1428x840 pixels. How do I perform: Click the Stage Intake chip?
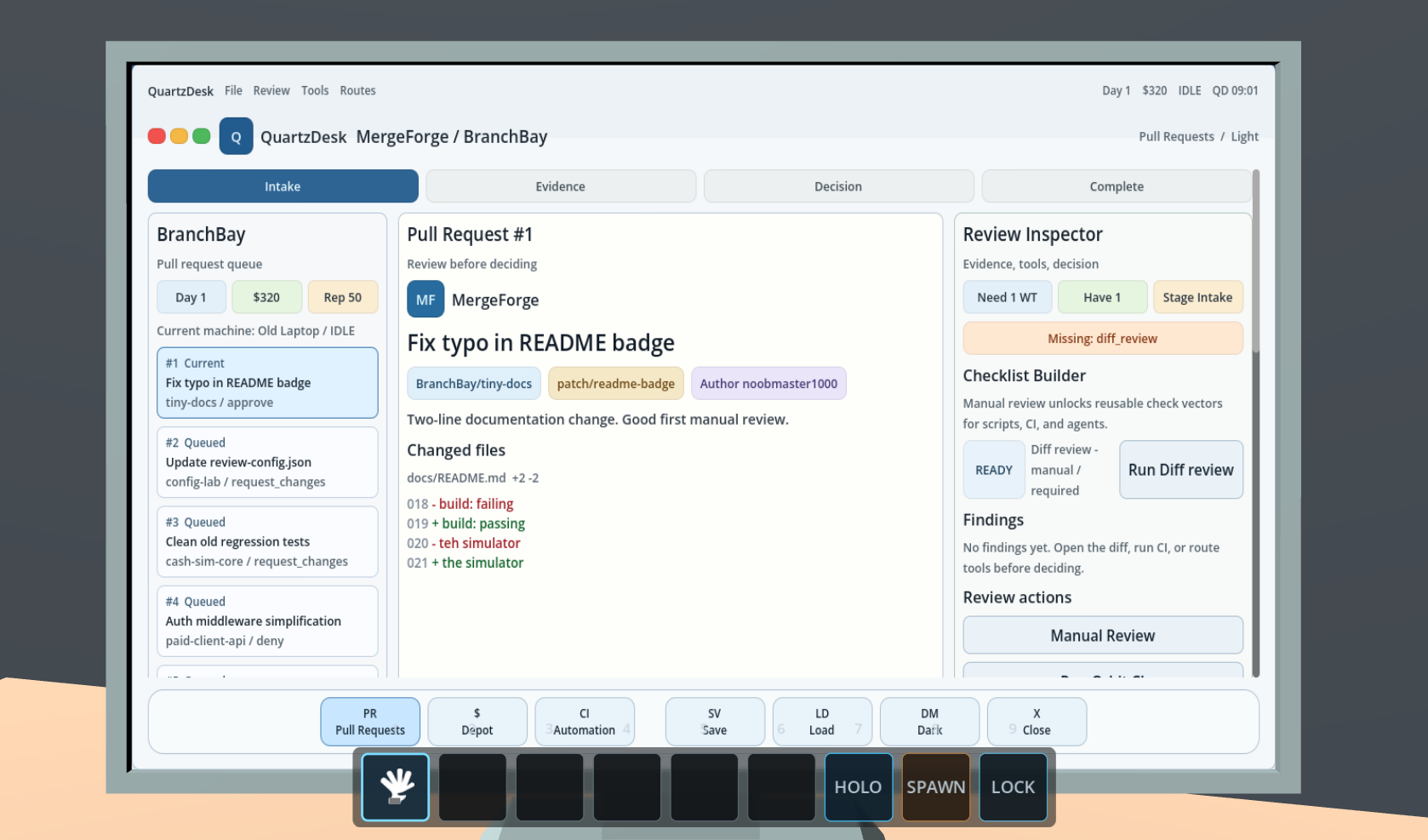[x=1197, y=297]
